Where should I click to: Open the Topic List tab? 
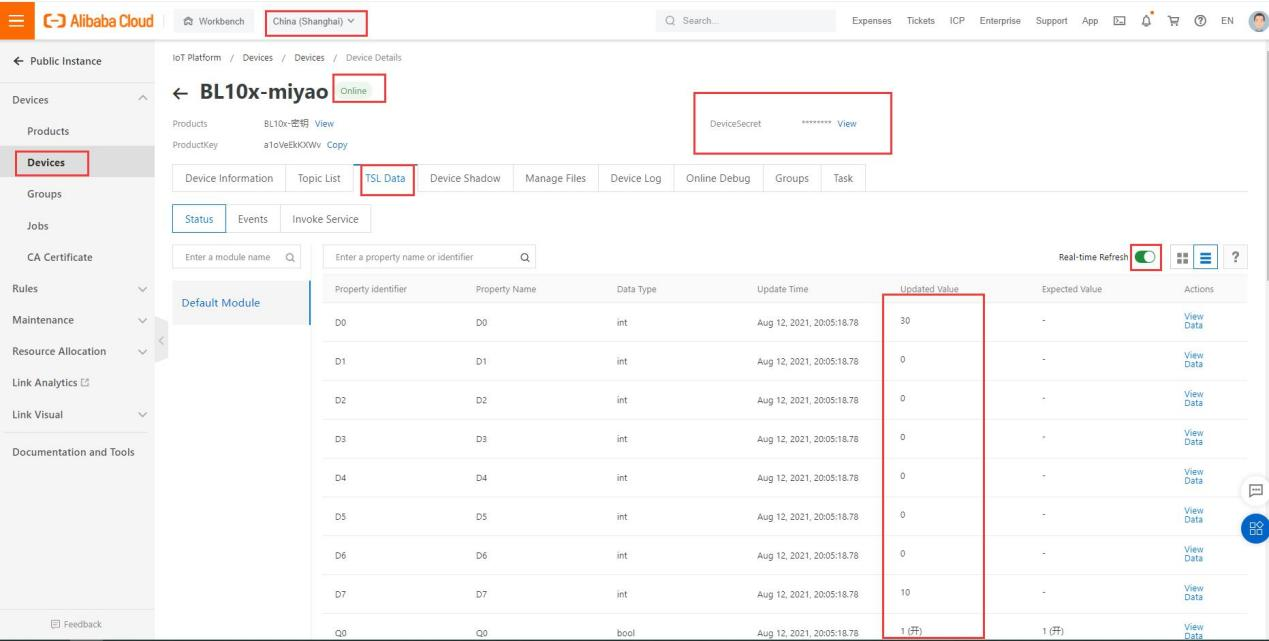[x=319, y=178]
